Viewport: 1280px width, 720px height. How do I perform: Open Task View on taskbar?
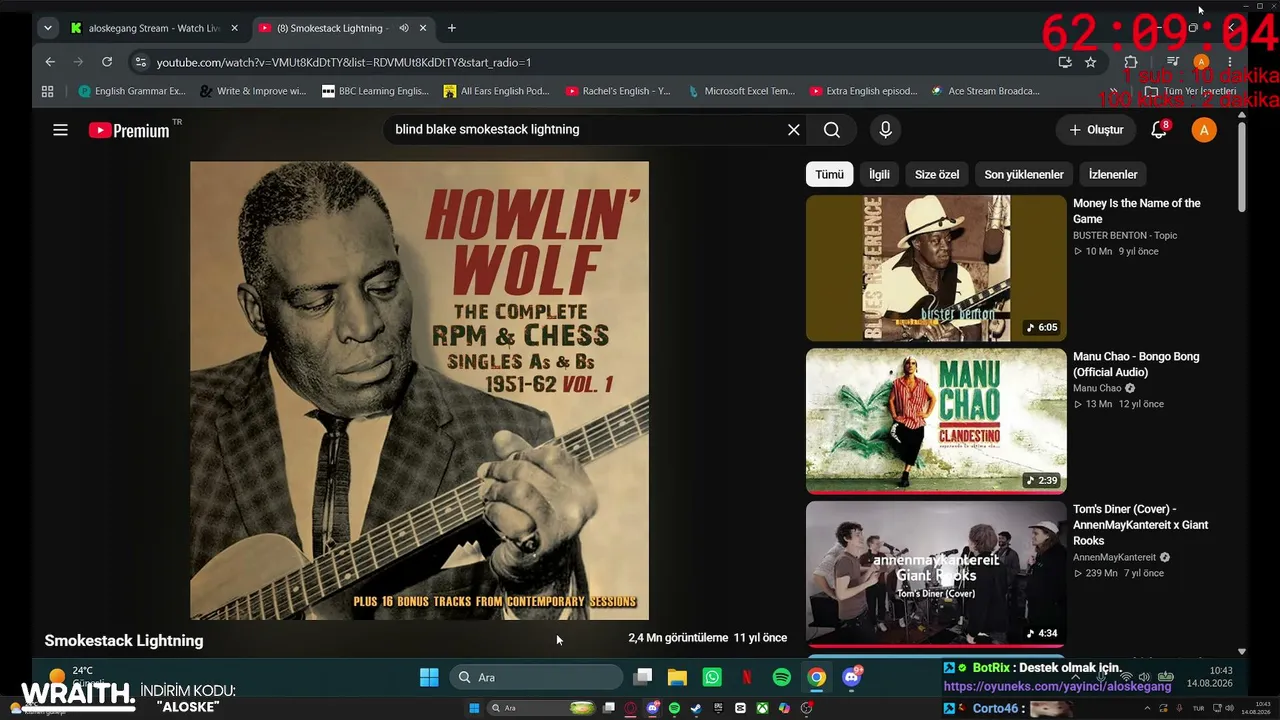(643, 678)
